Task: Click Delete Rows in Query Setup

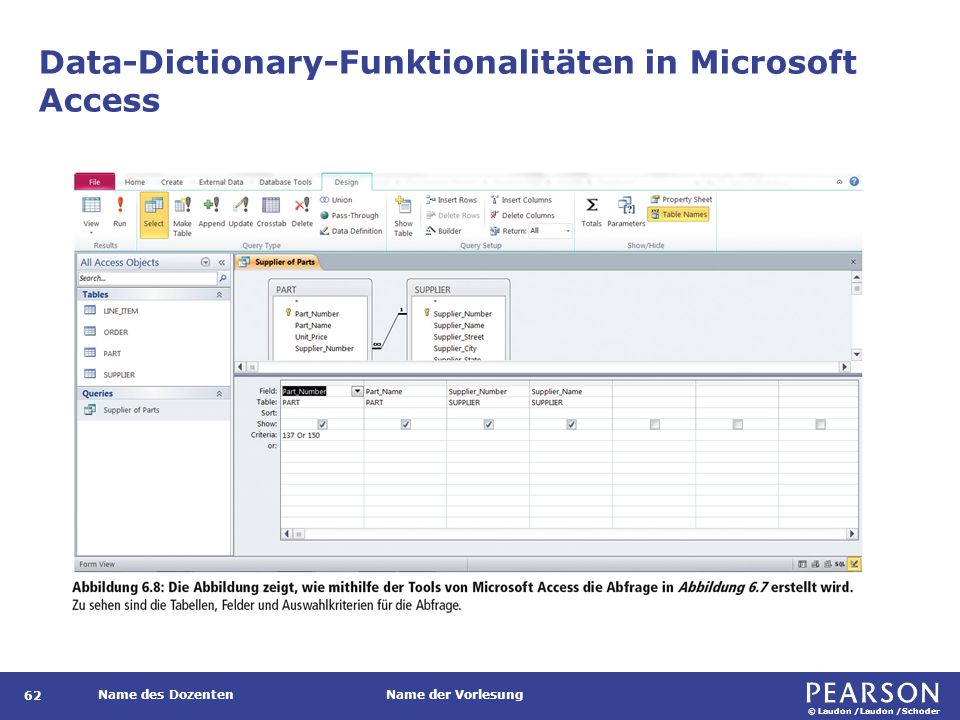Action: (452, 216)
